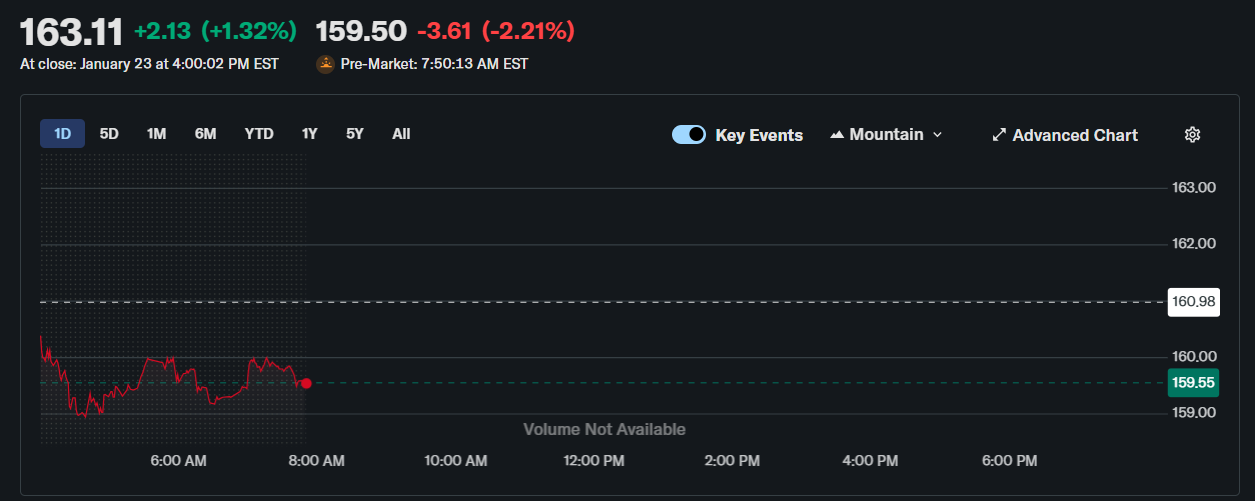
Task: Select the 6M time range
Action: [x=205, y=134]
